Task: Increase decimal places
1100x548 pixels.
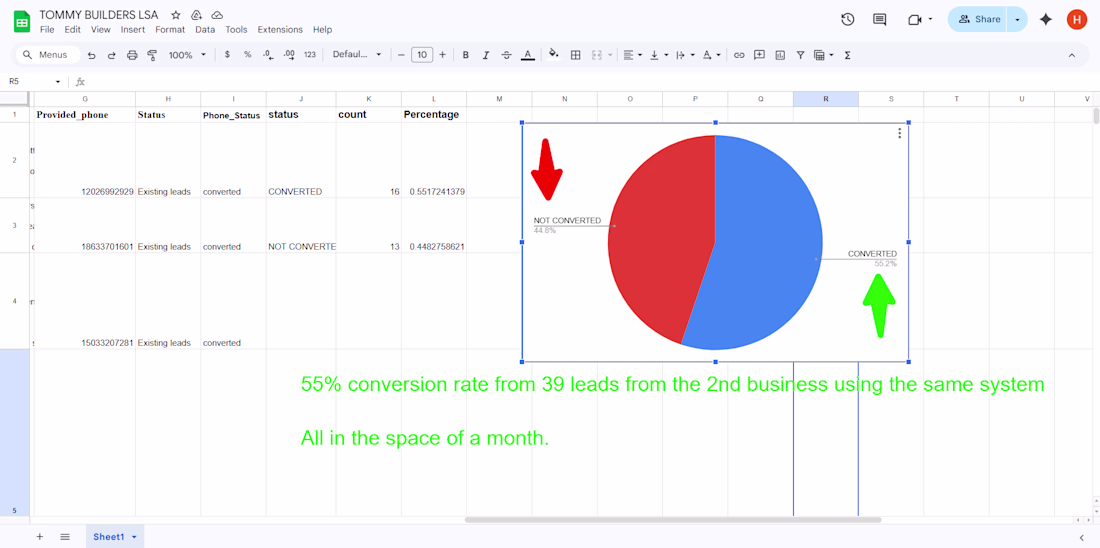Action: click(x=288, y=55)
